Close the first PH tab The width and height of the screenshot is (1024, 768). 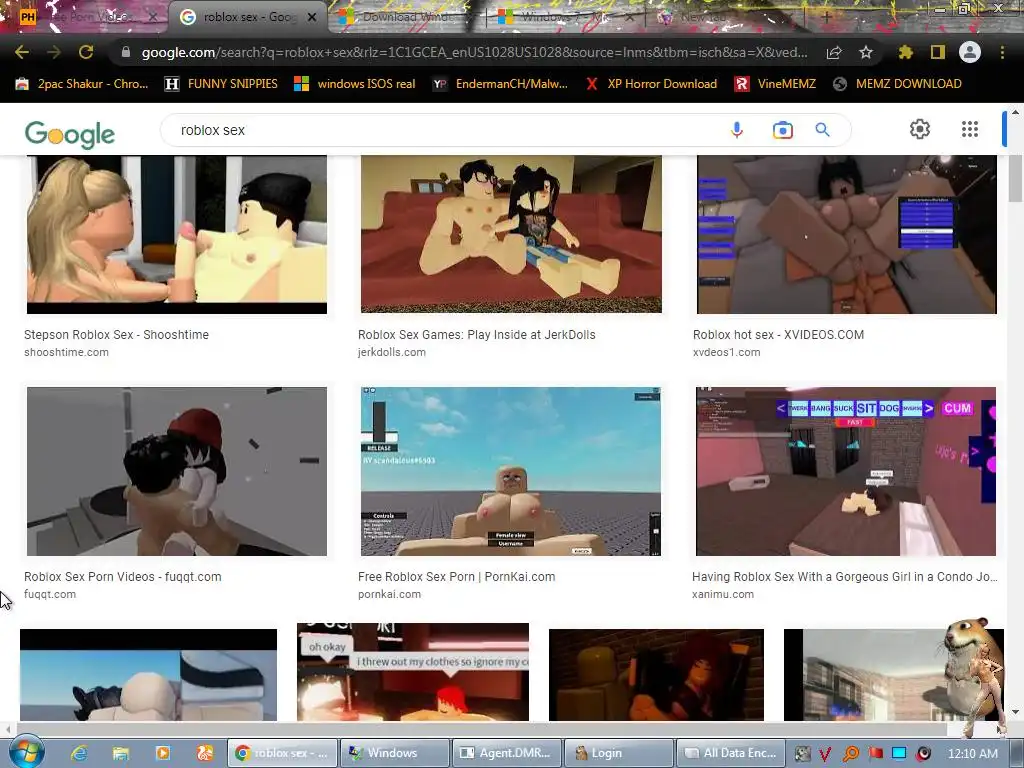pos(153,17)
